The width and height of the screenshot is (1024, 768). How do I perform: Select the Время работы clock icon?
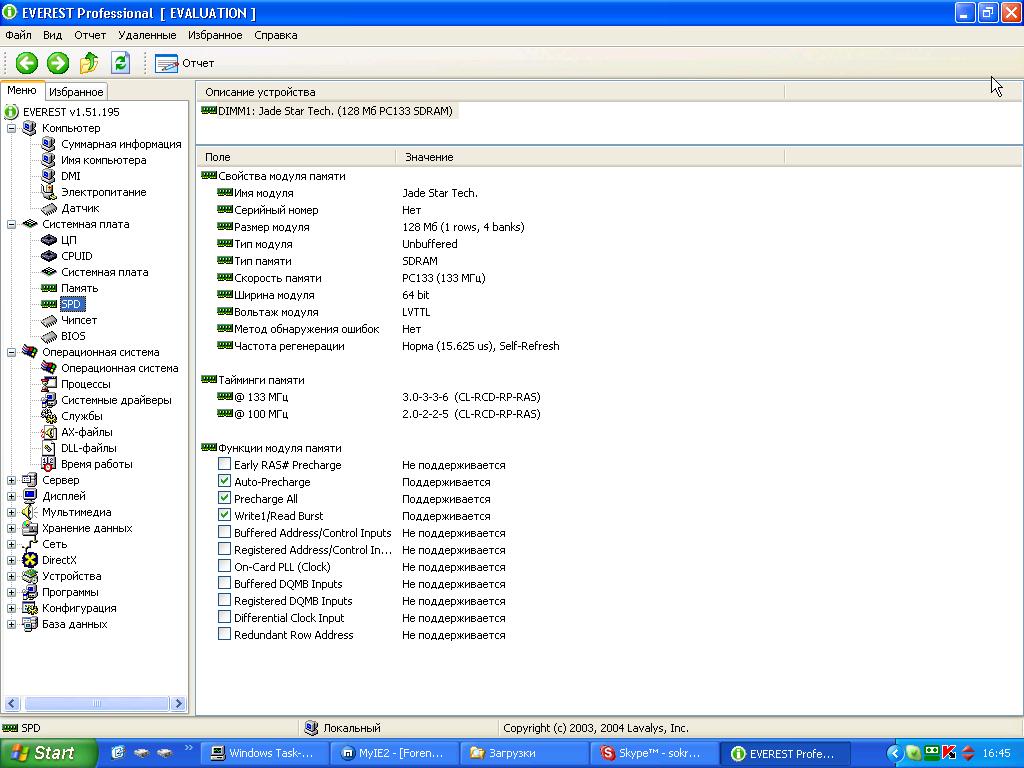pyautogui.click(x=48, y=464)
